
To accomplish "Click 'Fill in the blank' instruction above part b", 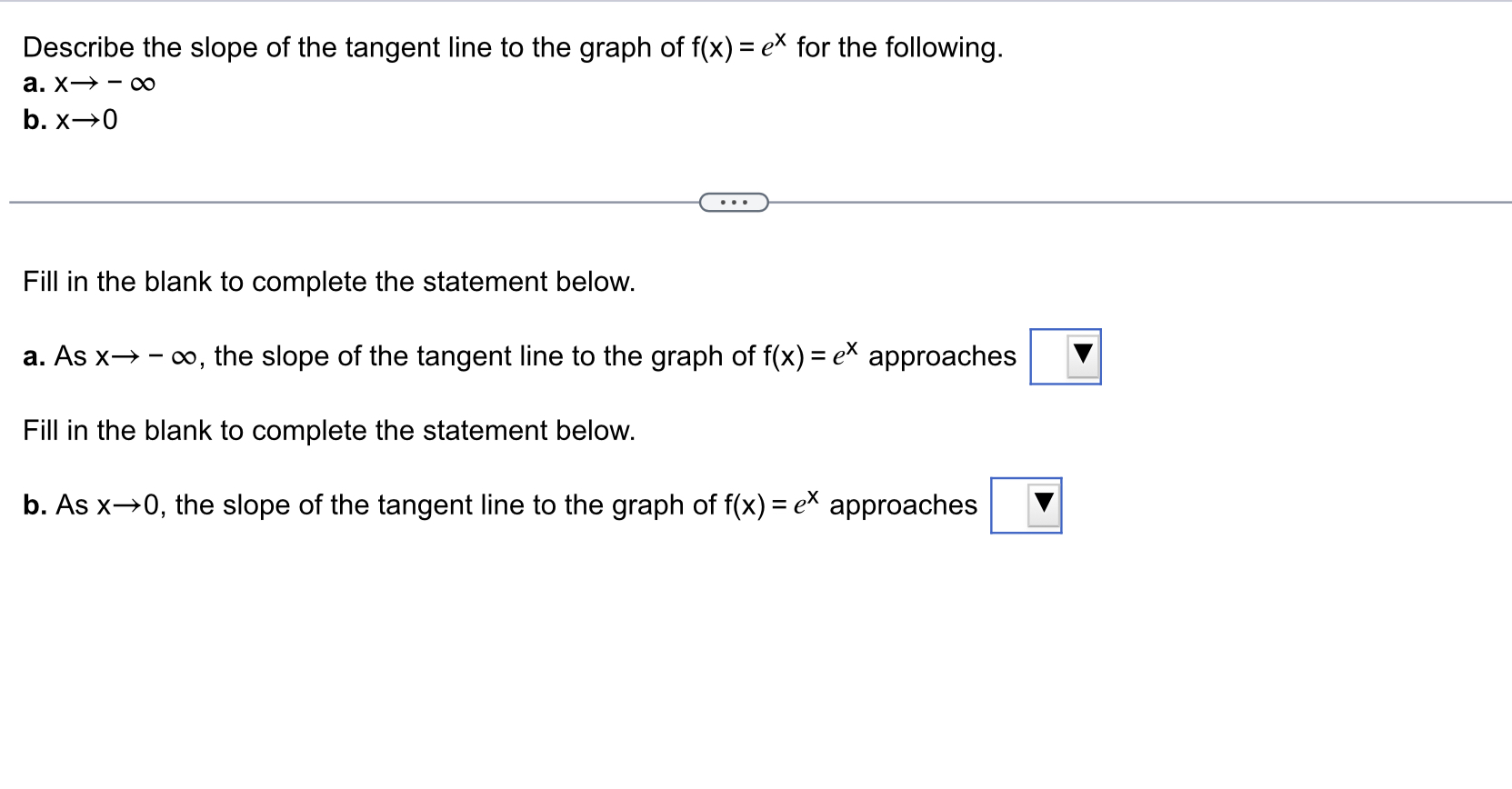I will [329, 430].
